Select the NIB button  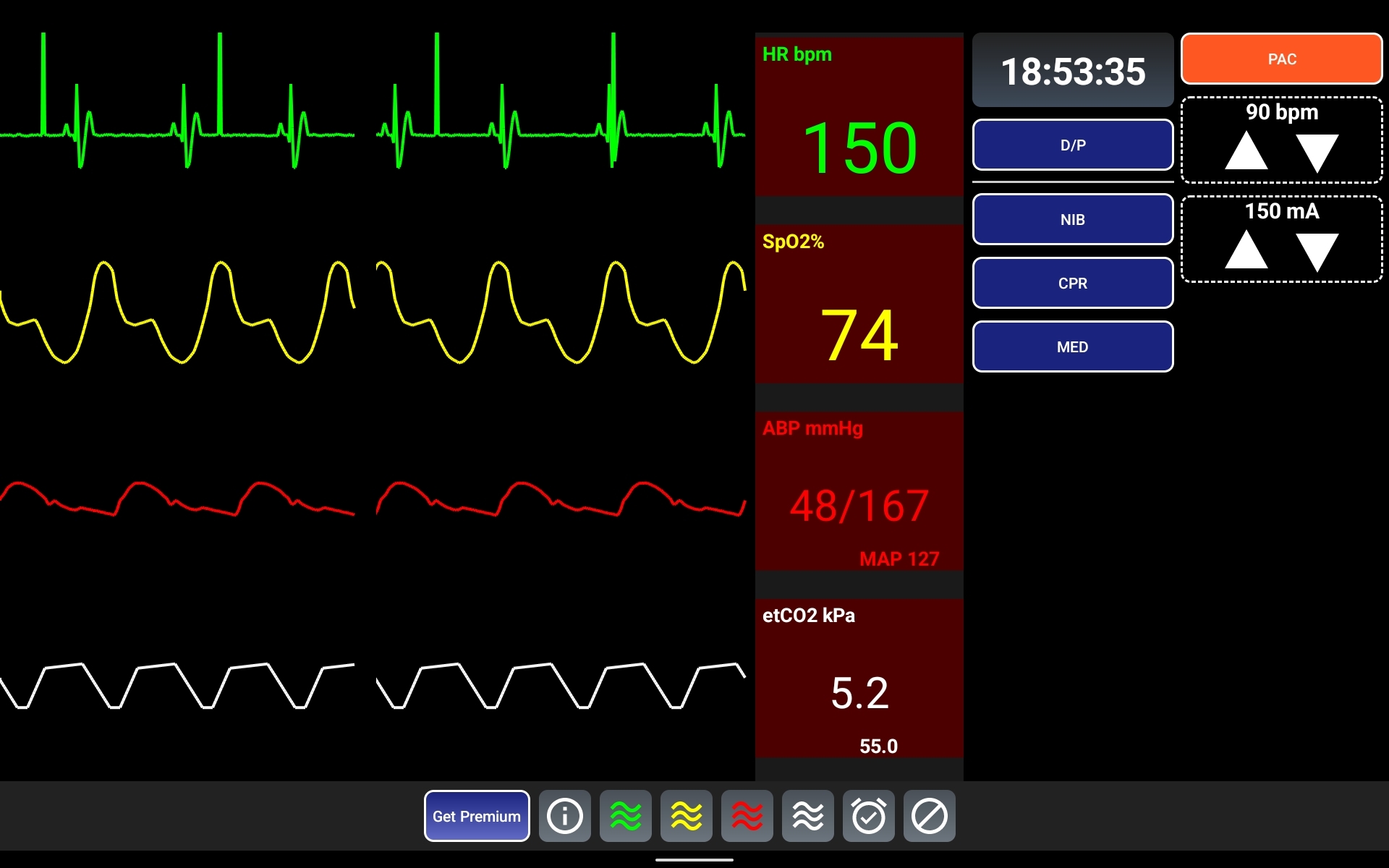tap(1072, 219)
